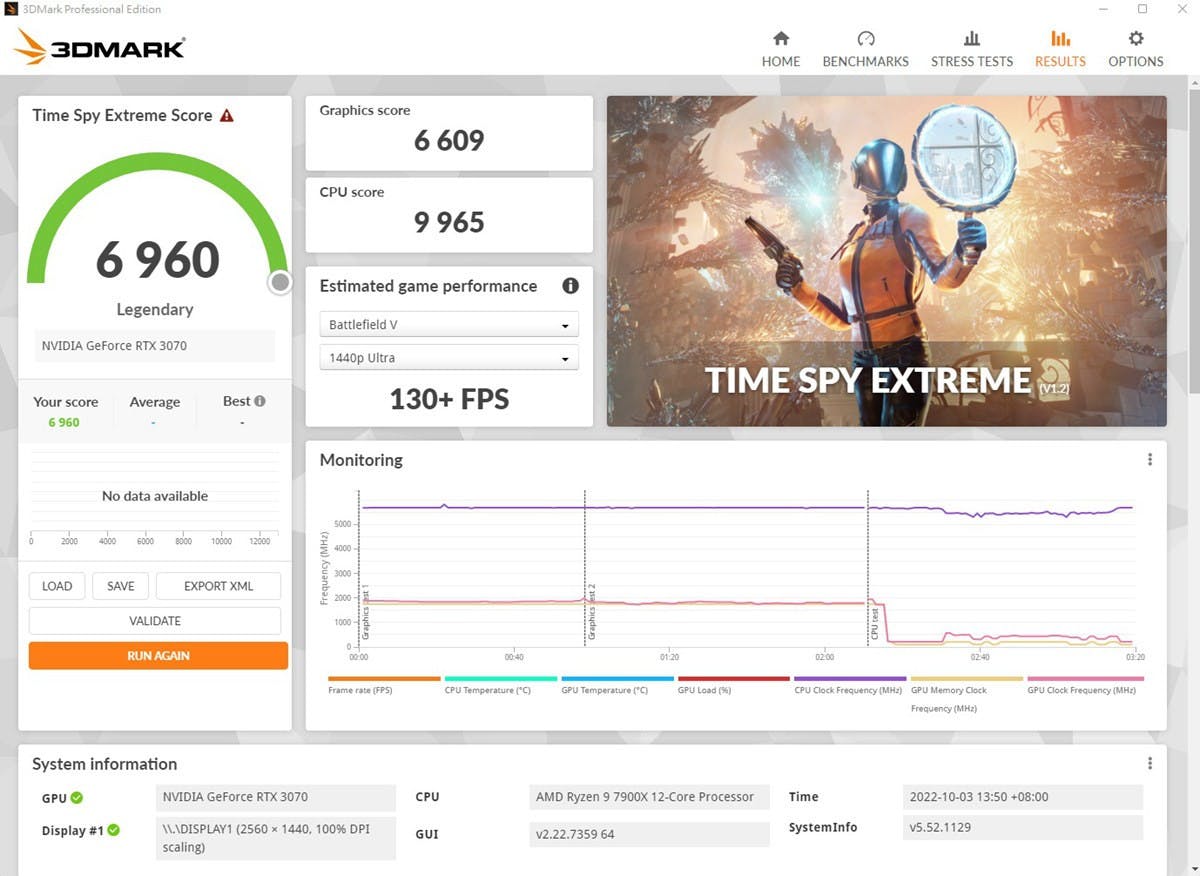Click the VALIDATE button
1200x876 pixels.
coord(155,621)
